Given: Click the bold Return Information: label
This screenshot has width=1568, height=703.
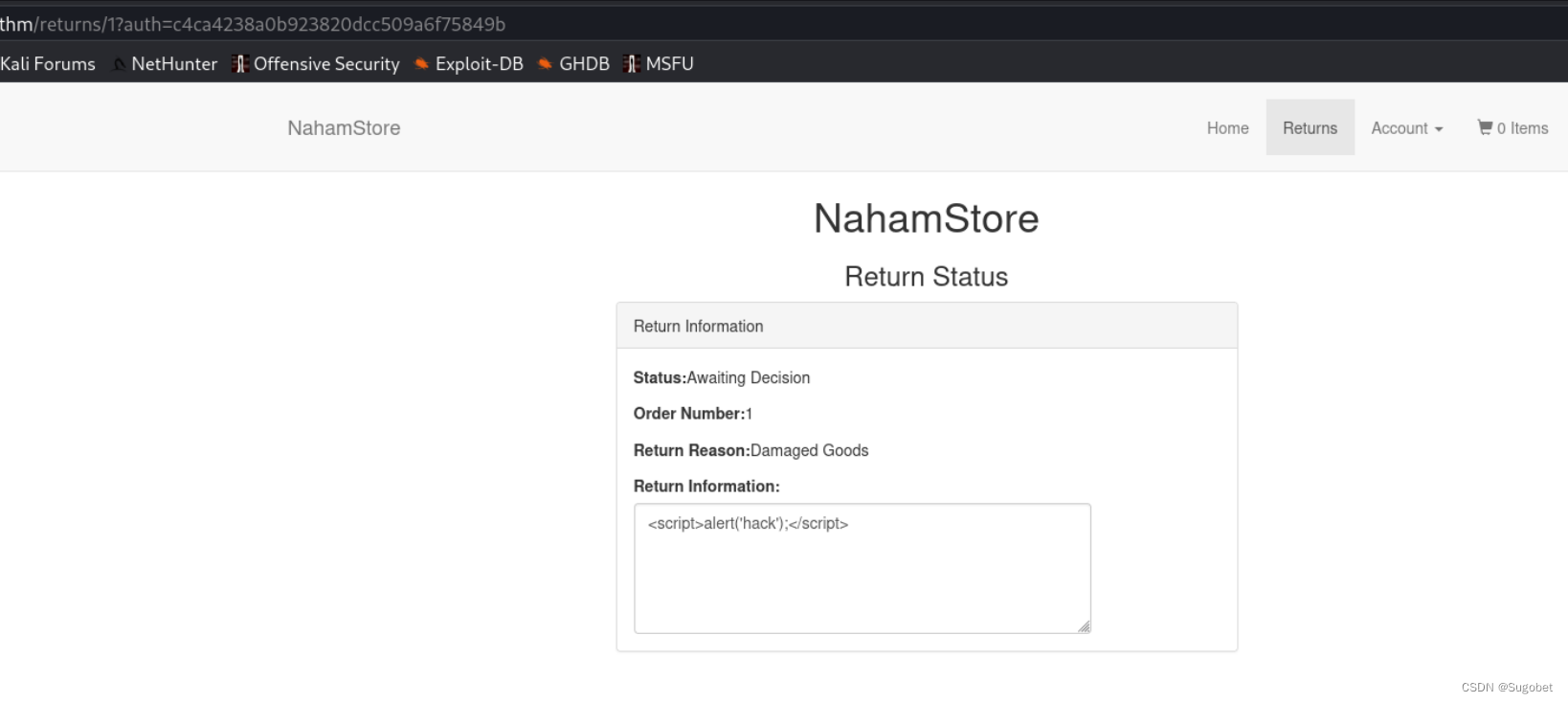Looking at the screenshot, I should click(706, 487).
